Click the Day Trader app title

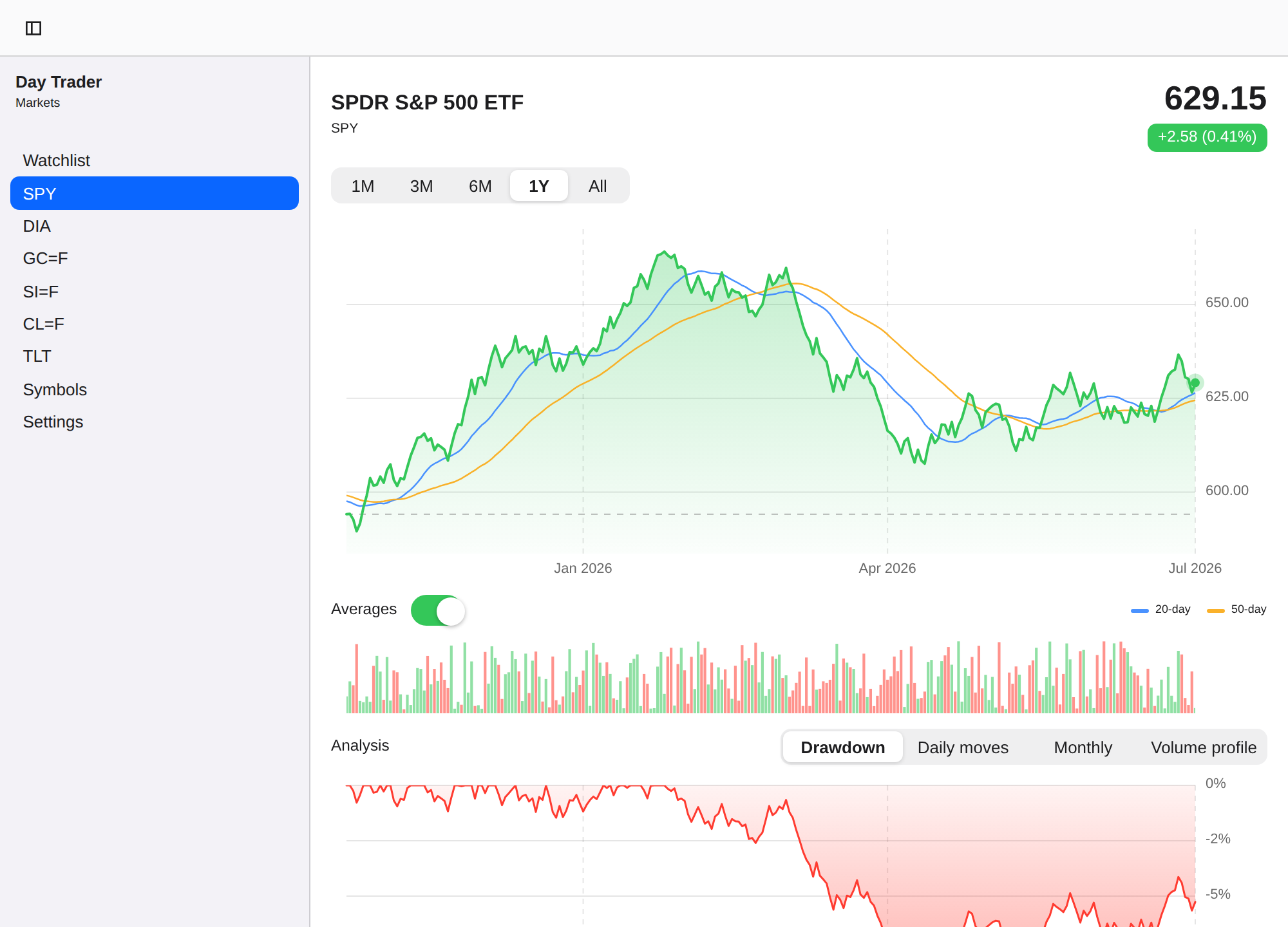point(59,82)
